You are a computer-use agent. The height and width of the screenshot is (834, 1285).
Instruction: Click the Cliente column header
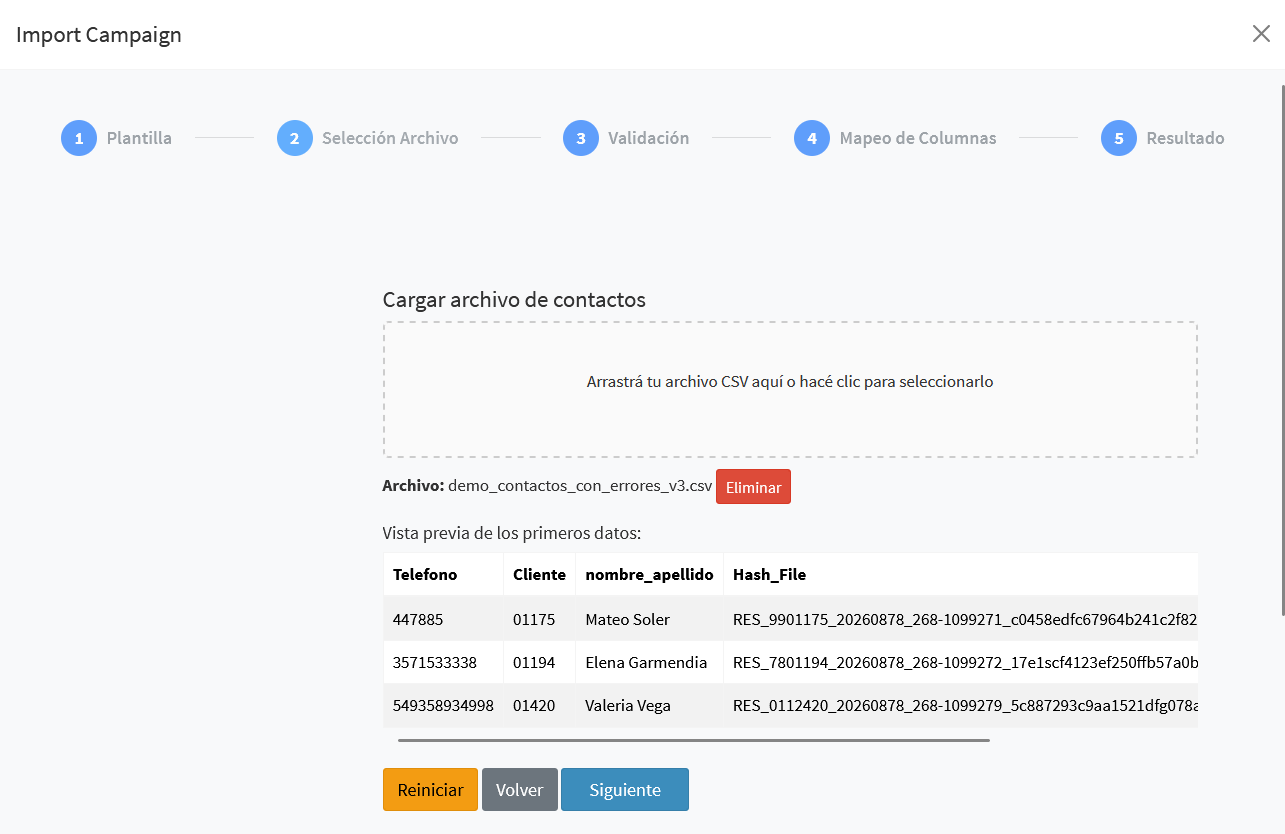pos(539,574)
